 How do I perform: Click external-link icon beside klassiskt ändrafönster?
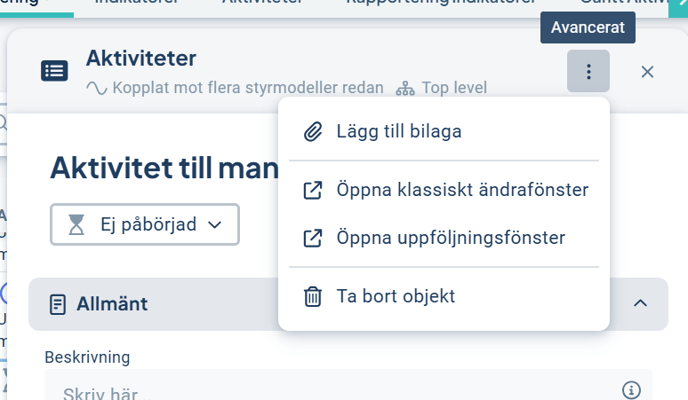click(313, 189)
